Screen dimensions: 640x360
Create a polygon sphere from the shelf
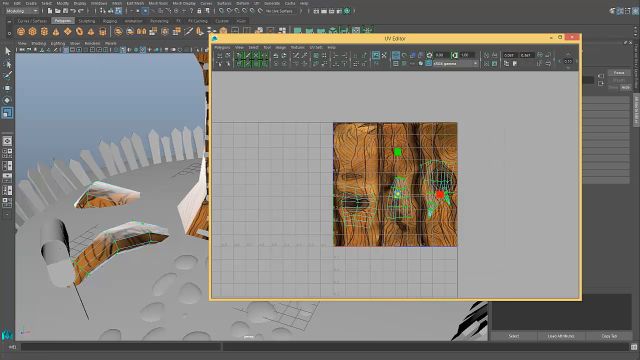(x=21, y=31)
